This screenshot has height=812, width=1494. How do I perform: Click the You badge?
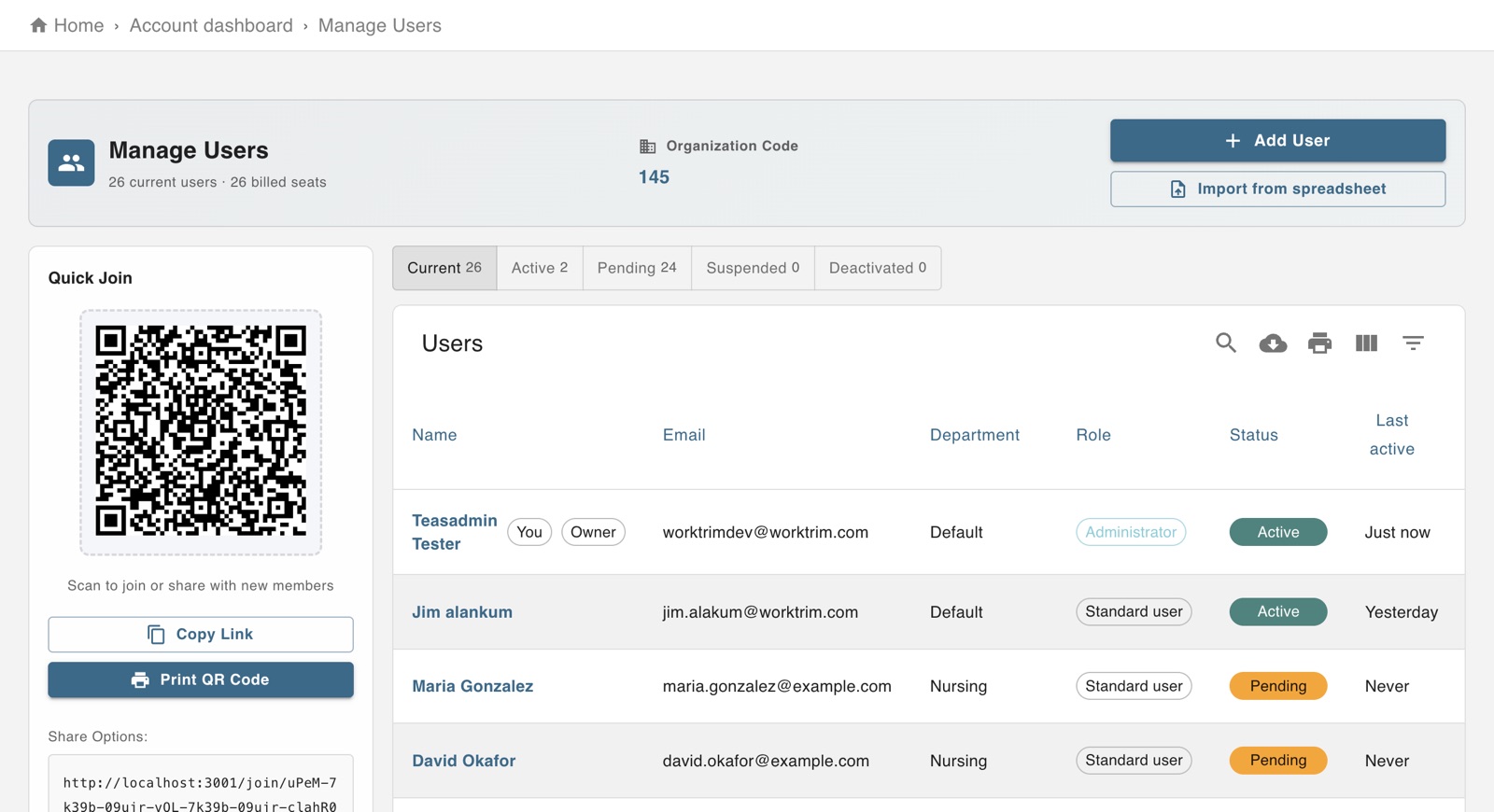coord(529,532)
